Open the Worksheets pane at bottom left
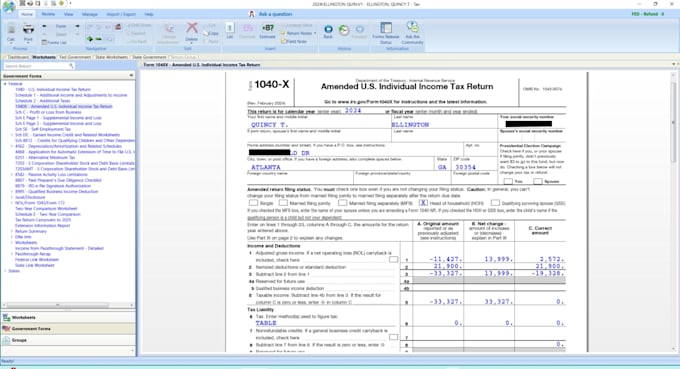 68,317
